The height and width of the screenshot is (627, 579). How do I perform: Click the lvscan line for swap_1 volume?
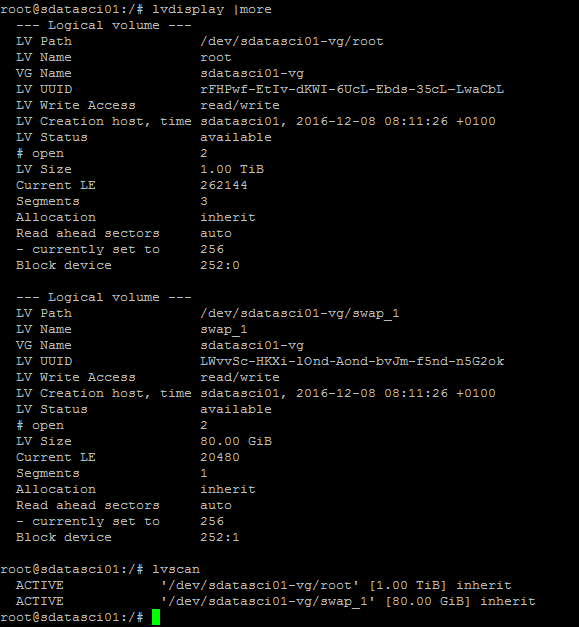(x=276, y=601)
